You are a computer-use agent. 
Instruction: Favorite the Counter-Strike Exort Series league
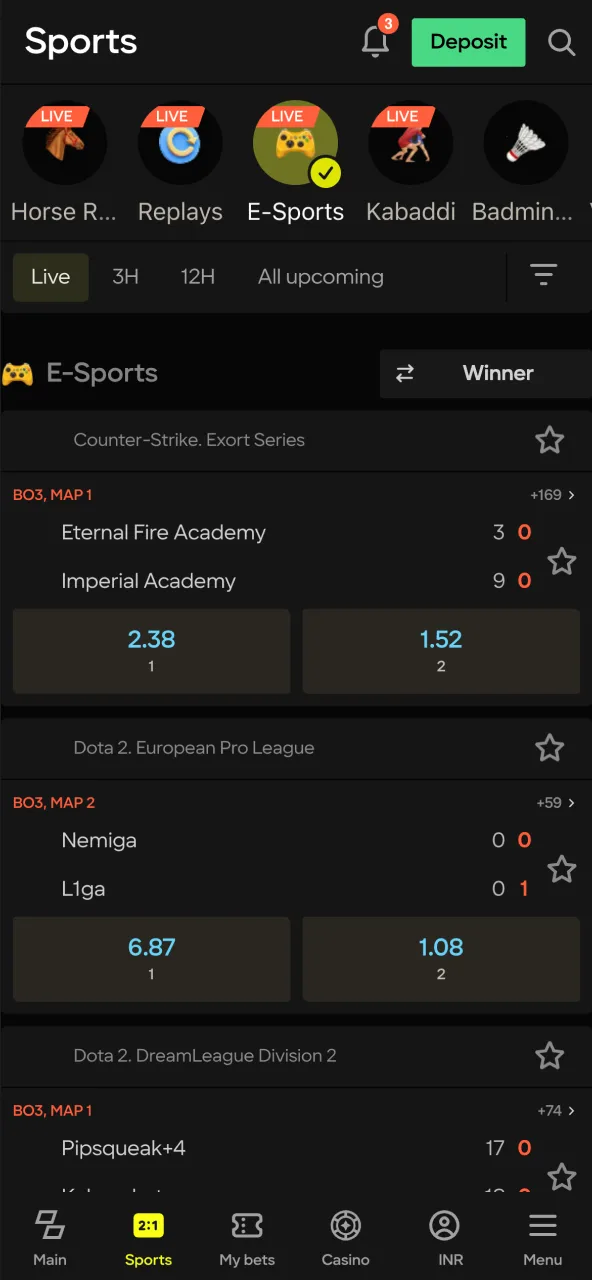pyautogui.click(x=550, y=440)
